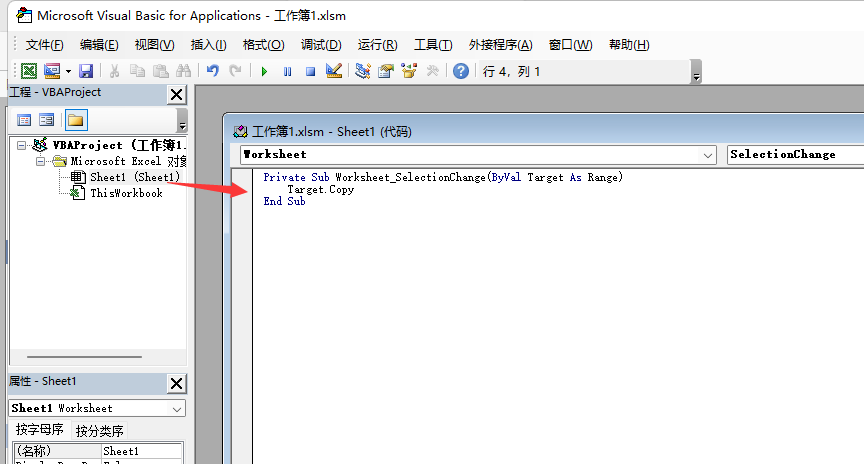Collapse the VBAProject tree node

tap(21, 145)
